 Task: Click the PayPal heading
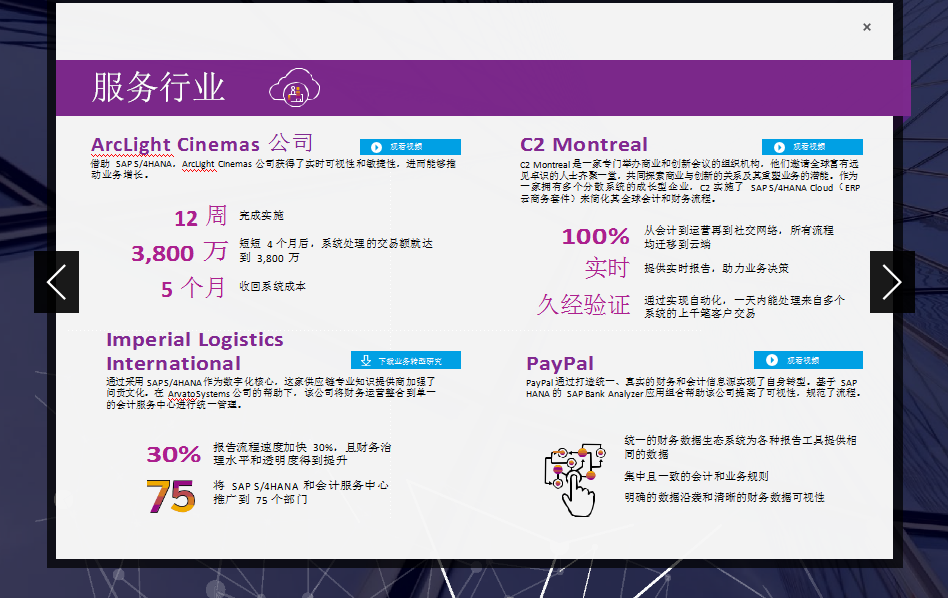click(x=560, y=363)
